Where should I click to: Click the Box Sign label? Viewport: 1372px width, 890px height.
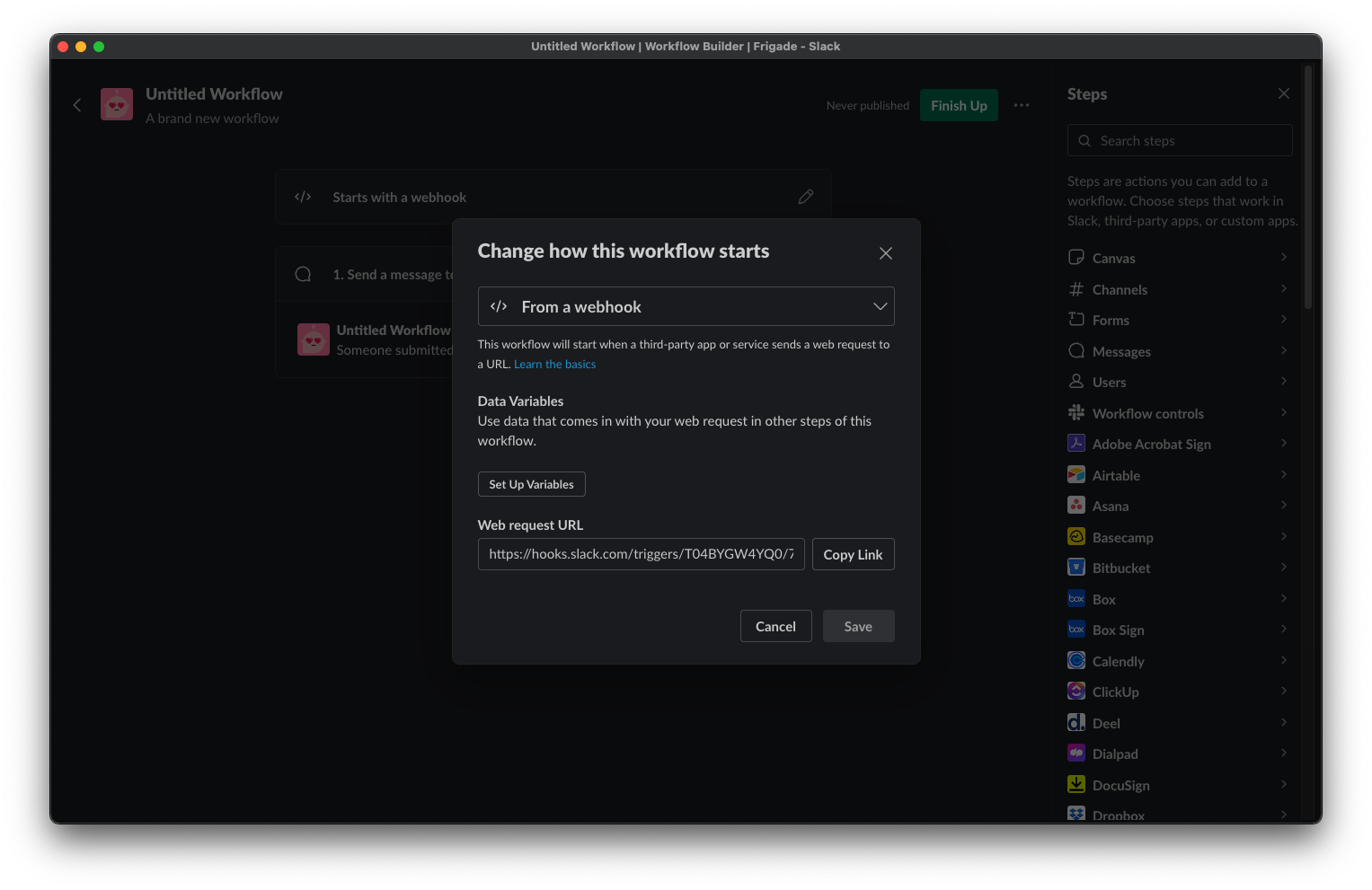click(x=1119, y=630)
